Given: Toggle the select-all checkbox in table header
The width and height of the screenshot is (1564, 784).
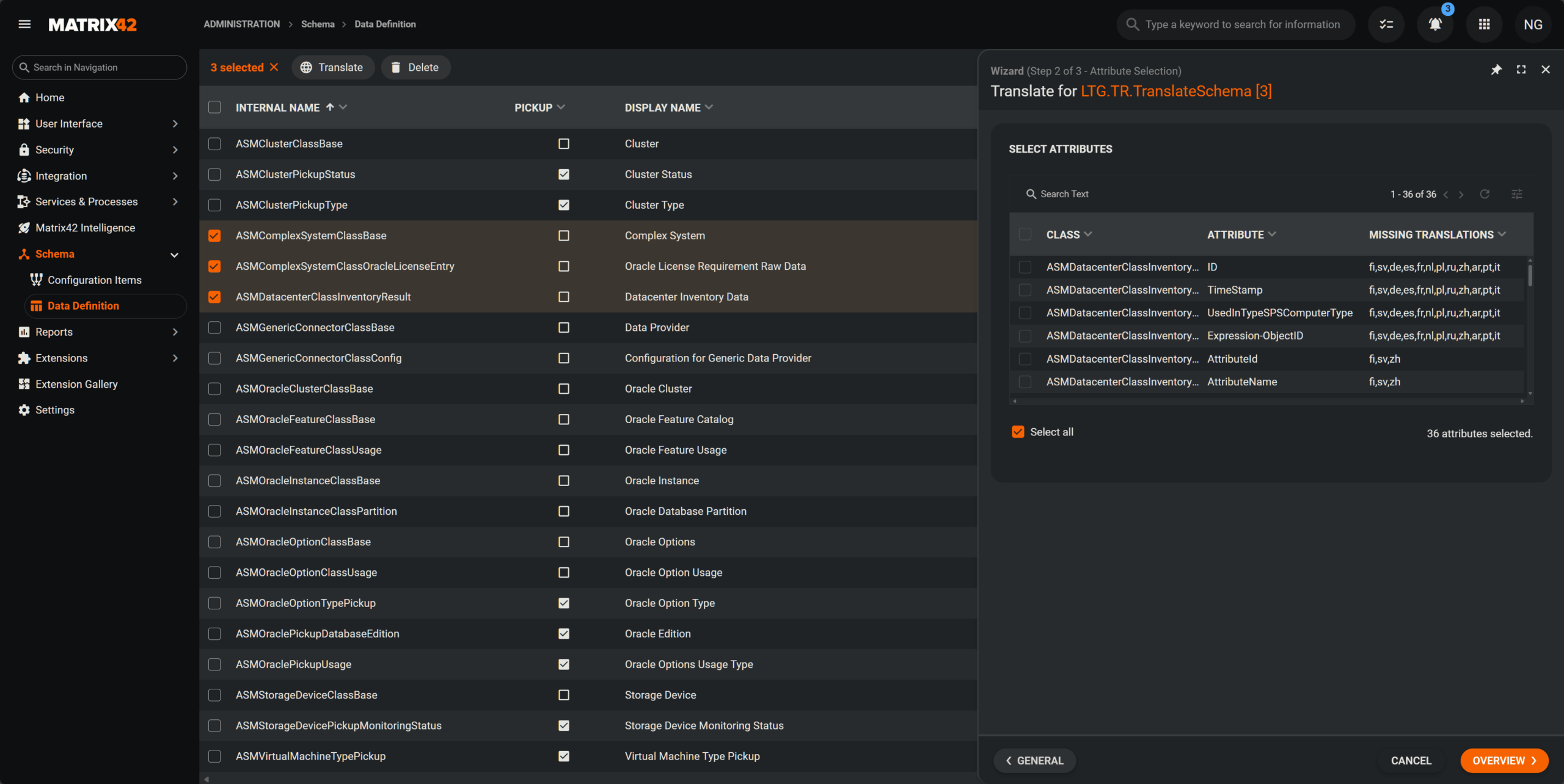Looking at the screenshot, I should pos(214,107).
